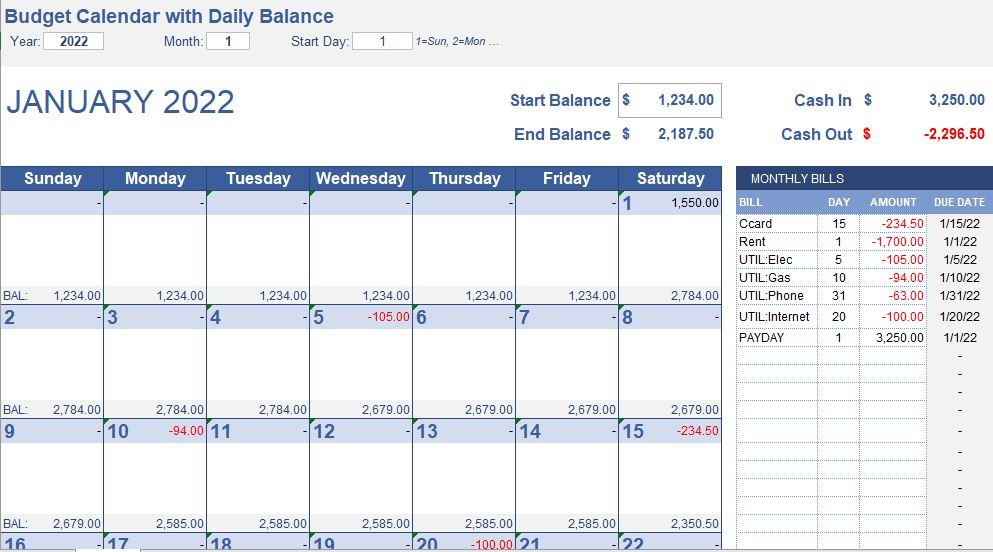The image size is (993, 552).
Task: Select the UTIL:Phone day cell 31
Action: (x=838, y=296)
